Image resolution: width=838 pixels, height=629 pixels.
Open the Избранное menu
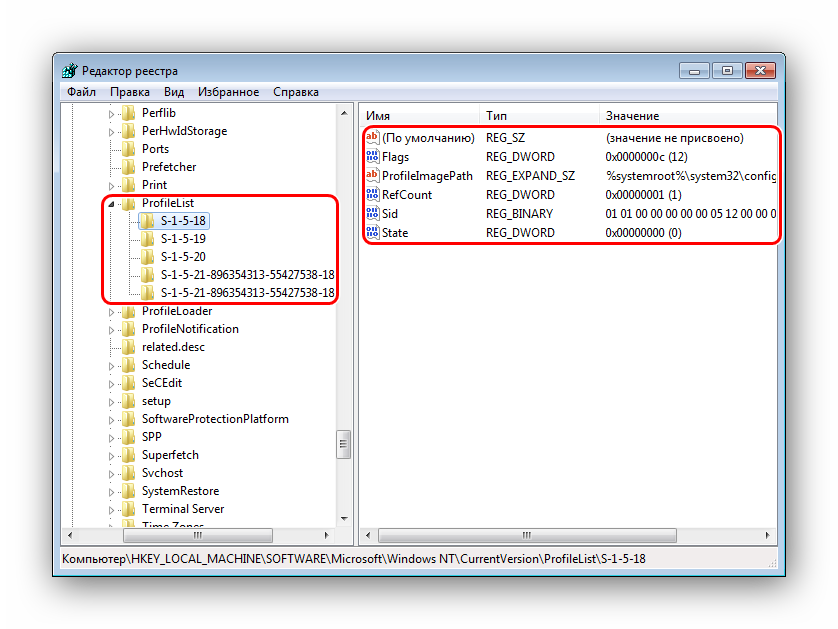click(x=228, y=92)
